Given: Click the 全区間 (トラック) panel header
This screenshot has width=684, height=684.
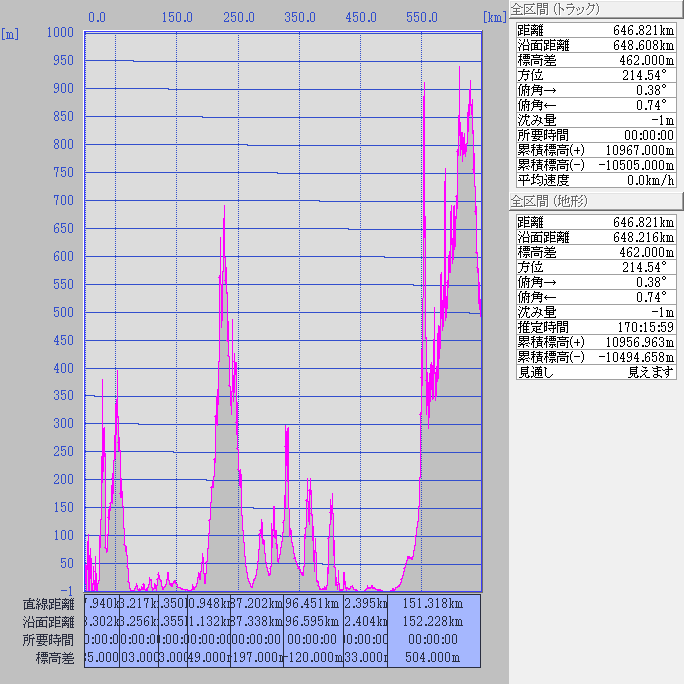Looking at the screenshot, I should click(x=555, y=9).
